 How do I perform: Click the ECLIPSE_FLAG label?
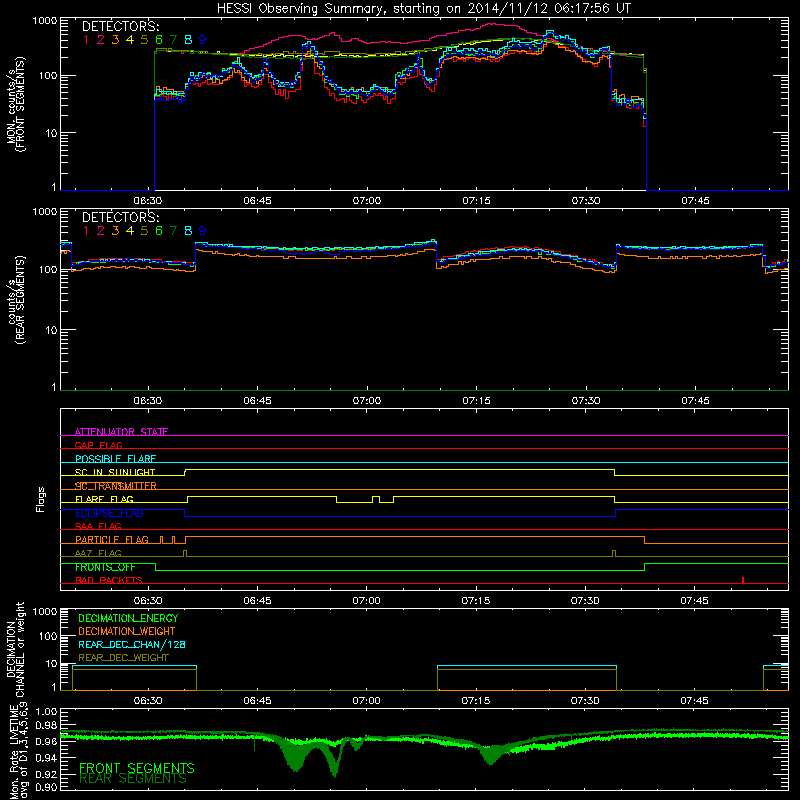[x=109, y=513]
